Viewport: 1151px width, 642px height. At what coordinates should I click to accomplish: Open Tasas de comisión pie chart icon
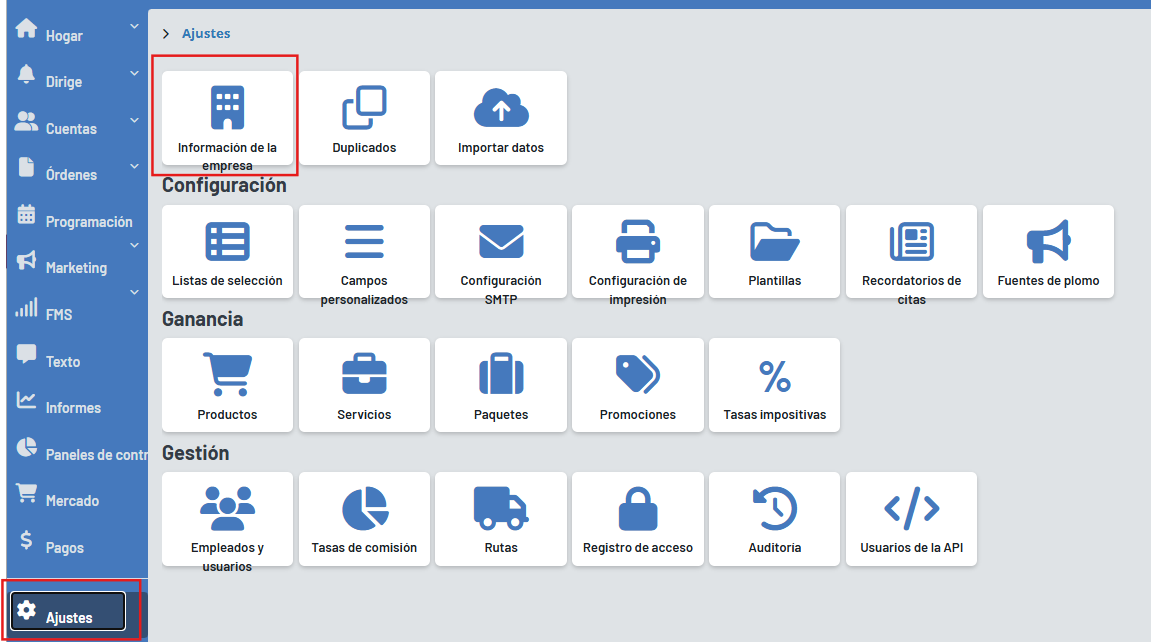click(364, 508)
